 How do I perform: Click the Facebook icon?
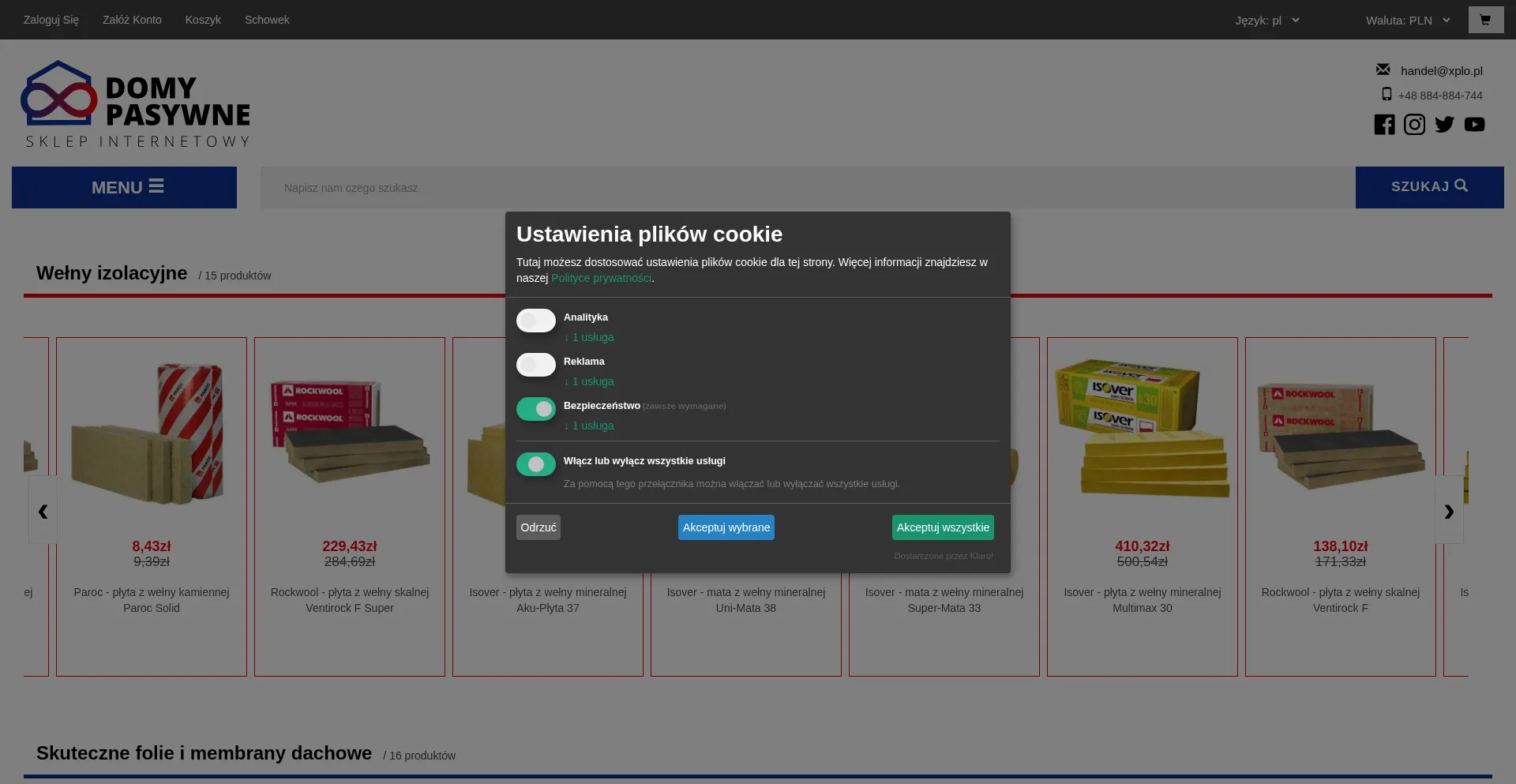pyautogui.click(x=1384, y=125)
